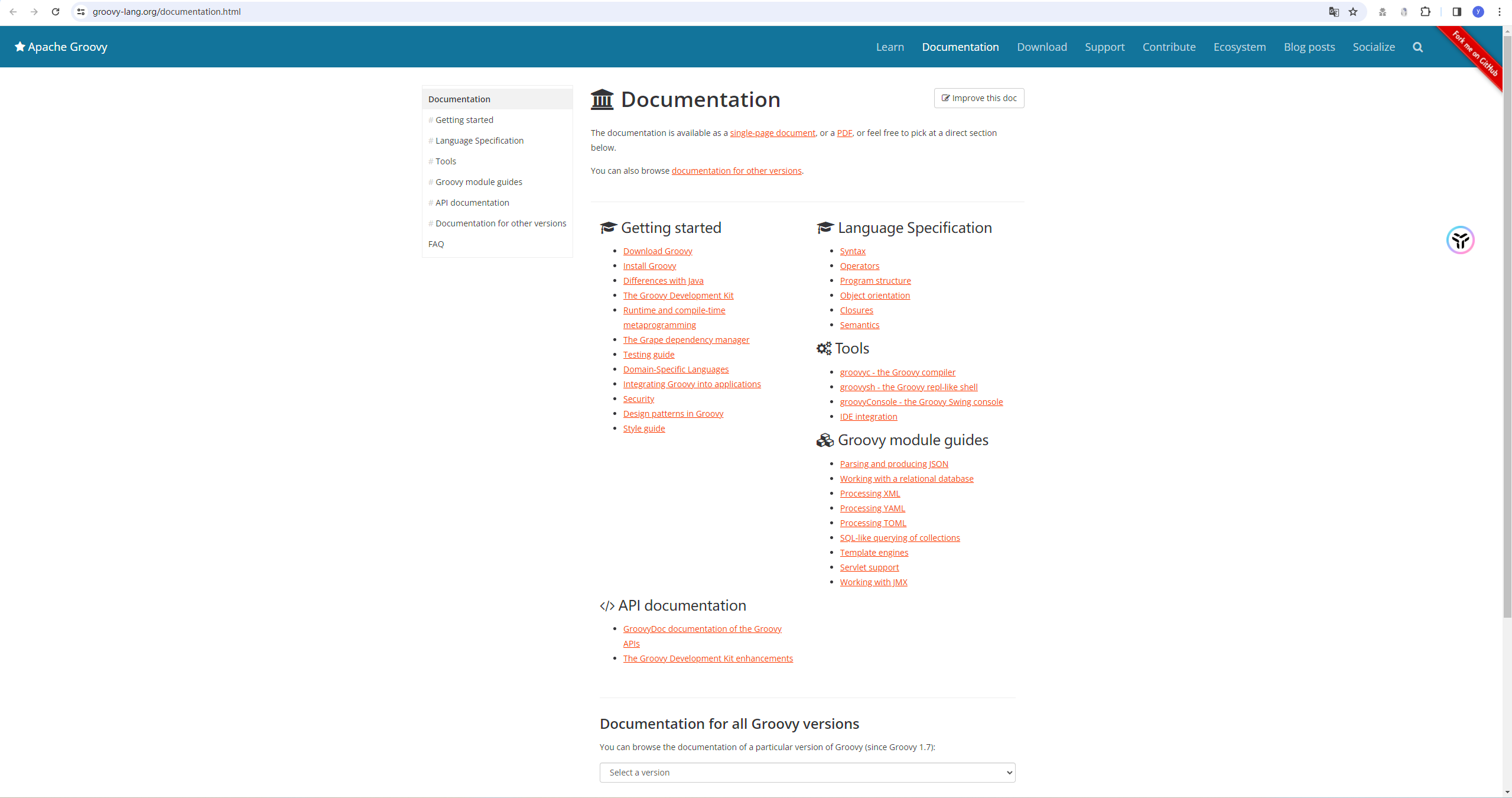Open the Style guide link

coord(643,429)
